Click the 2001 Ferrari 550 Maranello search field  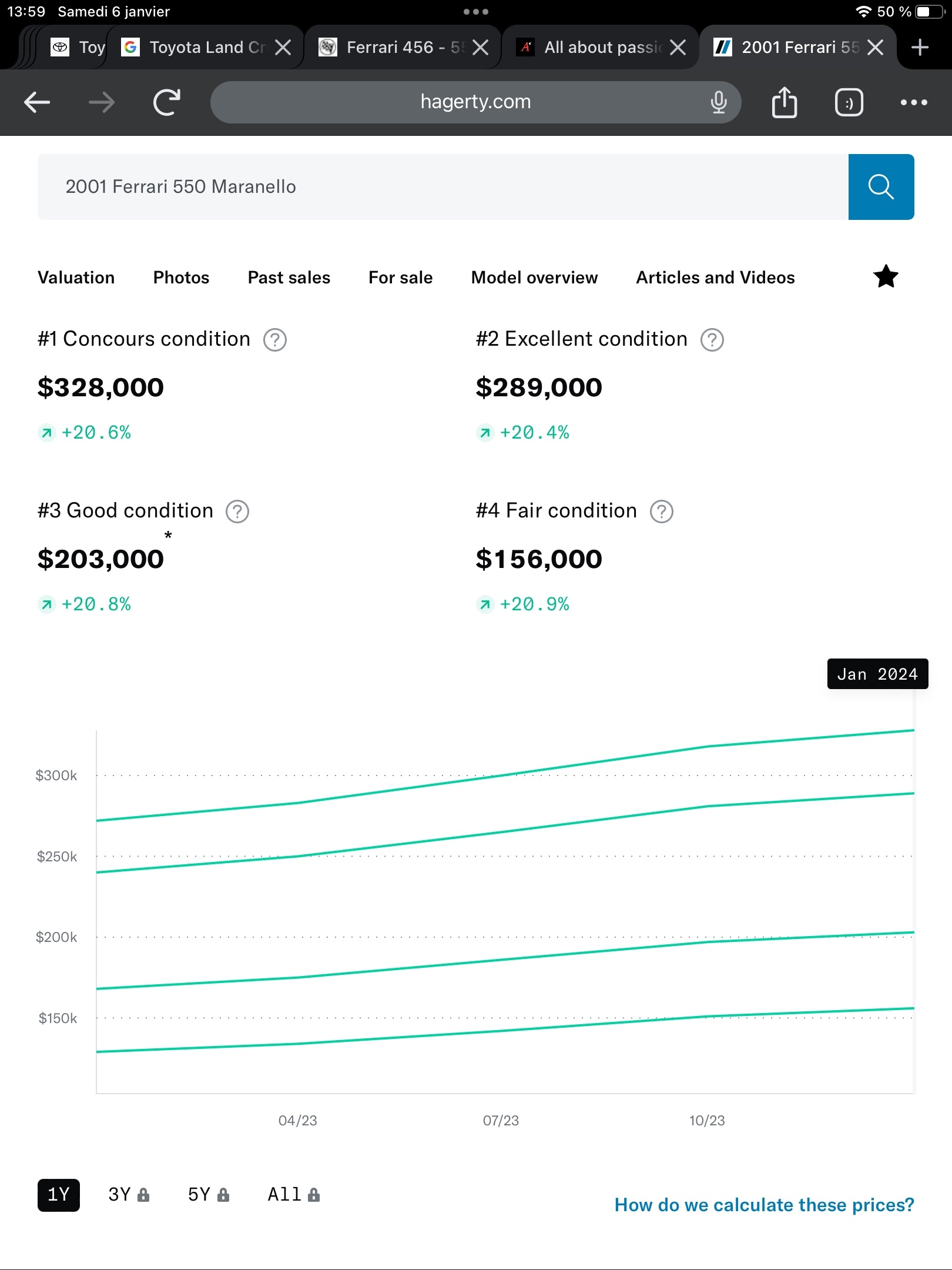(443, 187)
